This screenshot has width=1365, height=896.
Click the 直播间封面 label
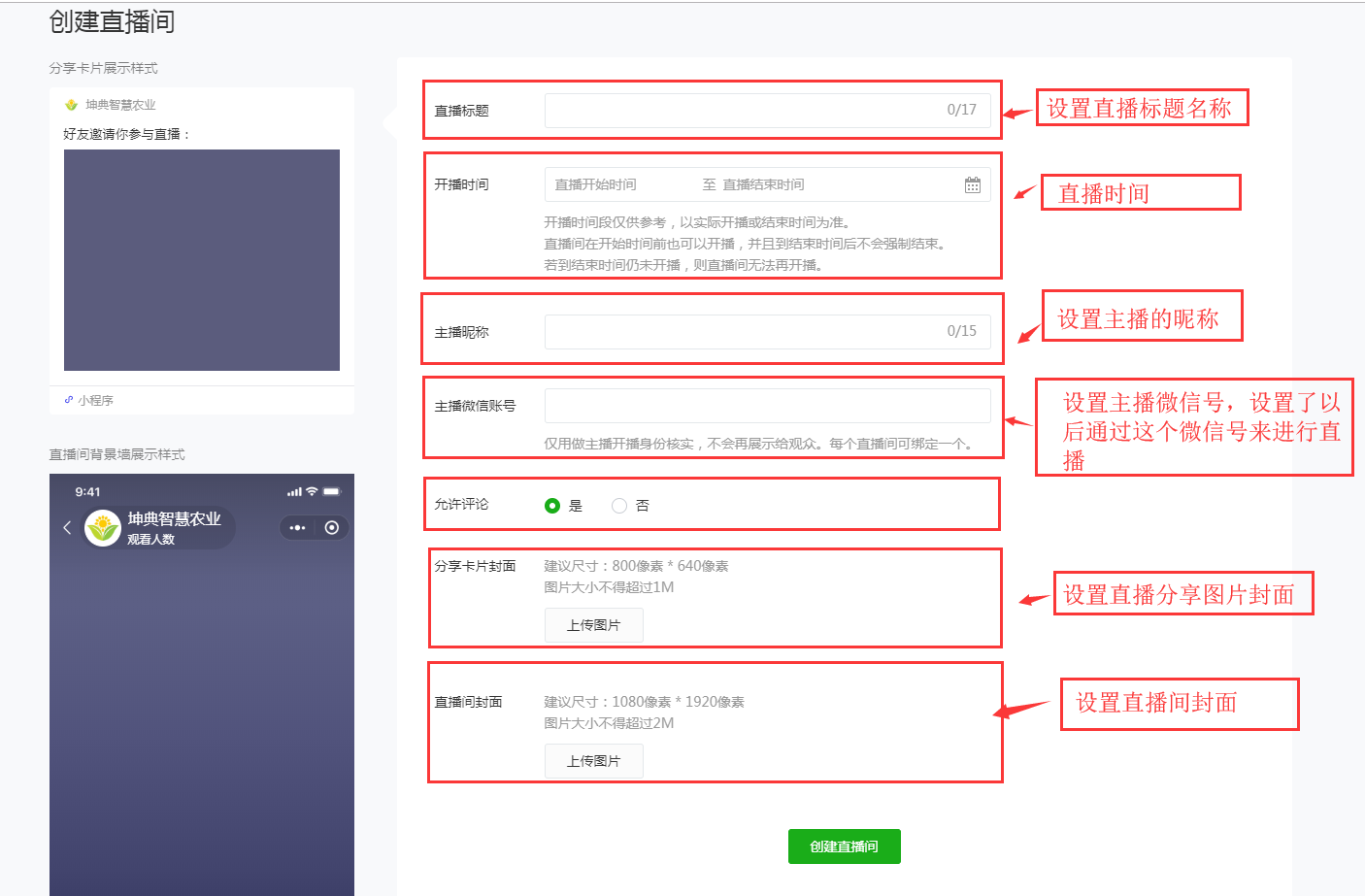468,702
